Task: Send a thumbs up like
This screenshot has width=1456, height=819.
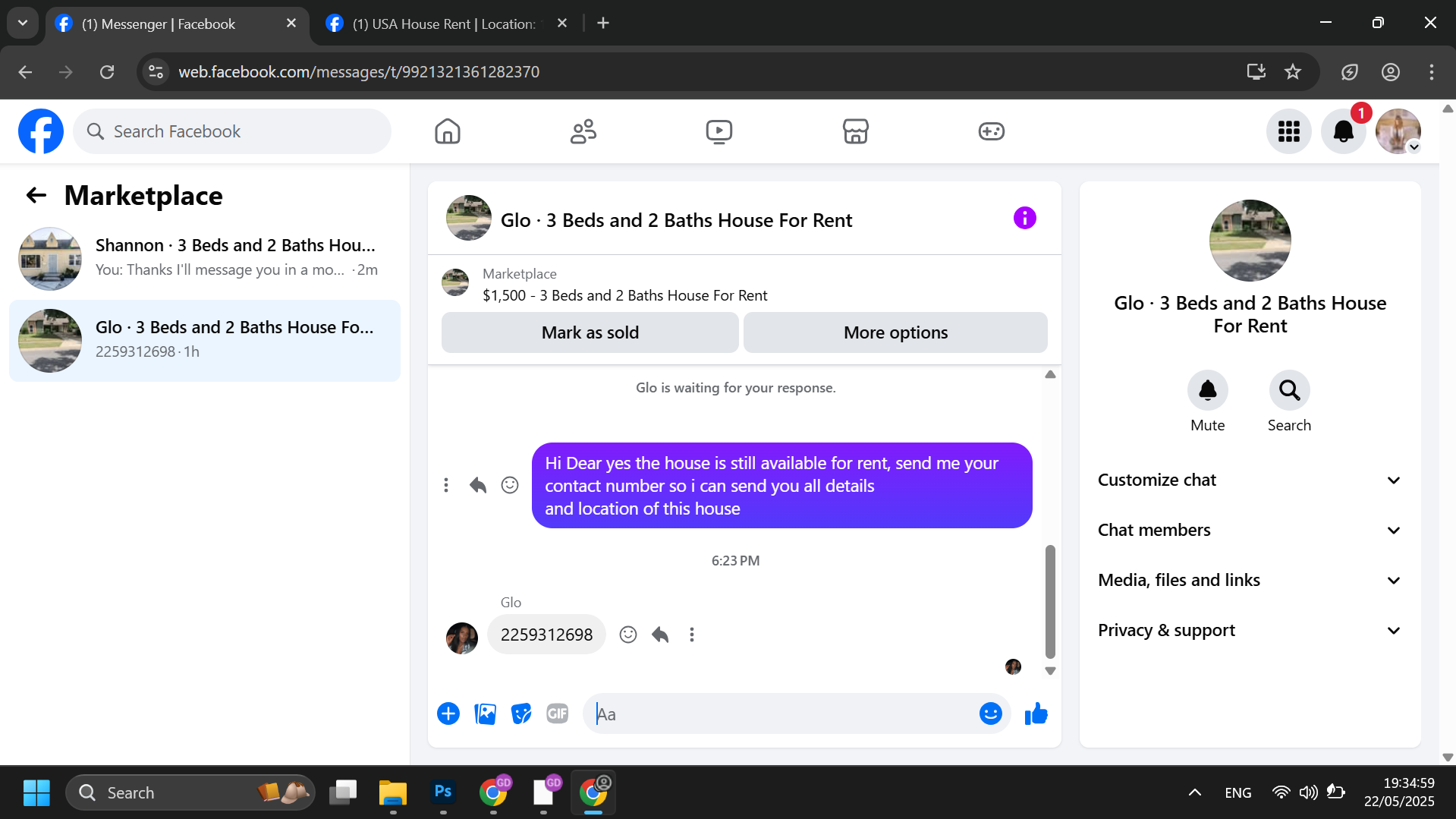Action: click(x=1036, y=714)
